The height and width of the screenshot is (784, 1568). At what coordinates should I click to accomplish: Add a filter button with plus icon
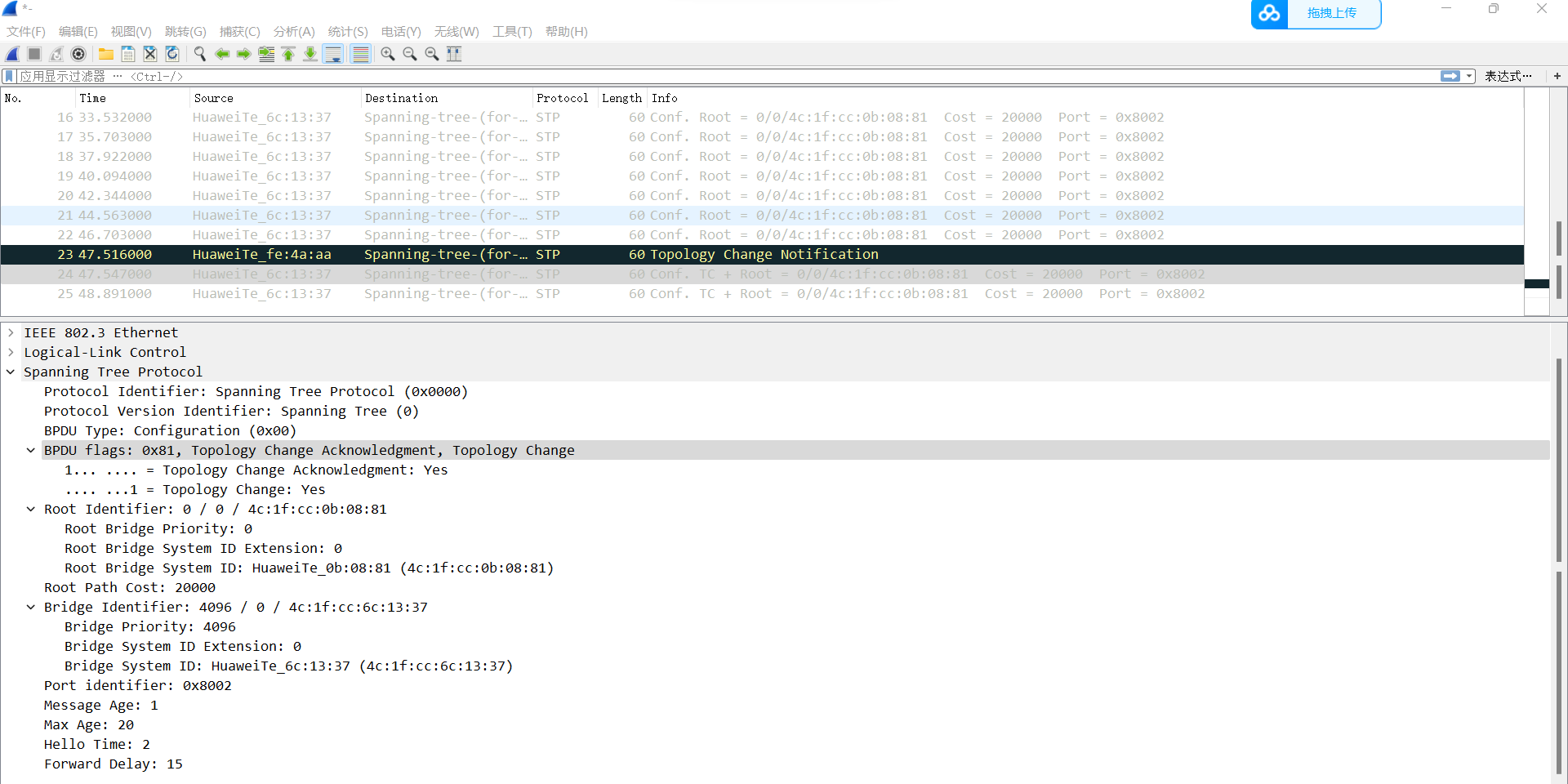(x=1557, y=76)
